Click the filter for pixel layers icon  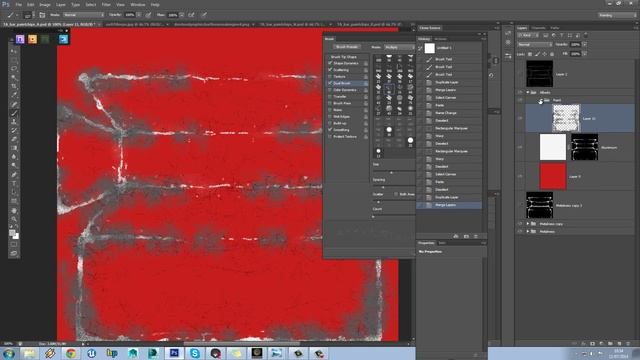click(x=546, y=36)
